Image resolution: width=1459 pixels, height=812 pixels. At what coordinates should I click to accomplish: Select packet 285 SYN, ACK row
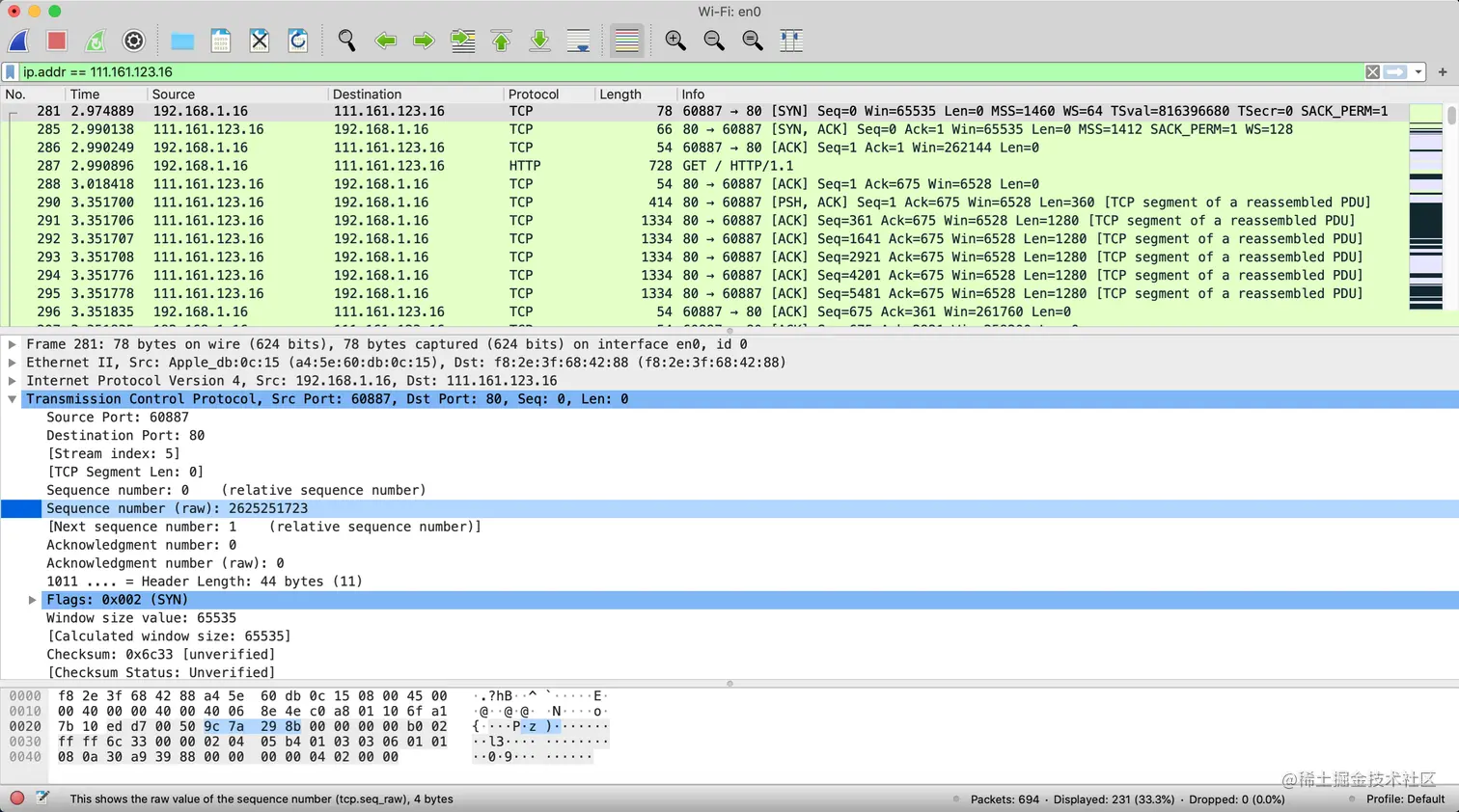[x=704, y=129]
